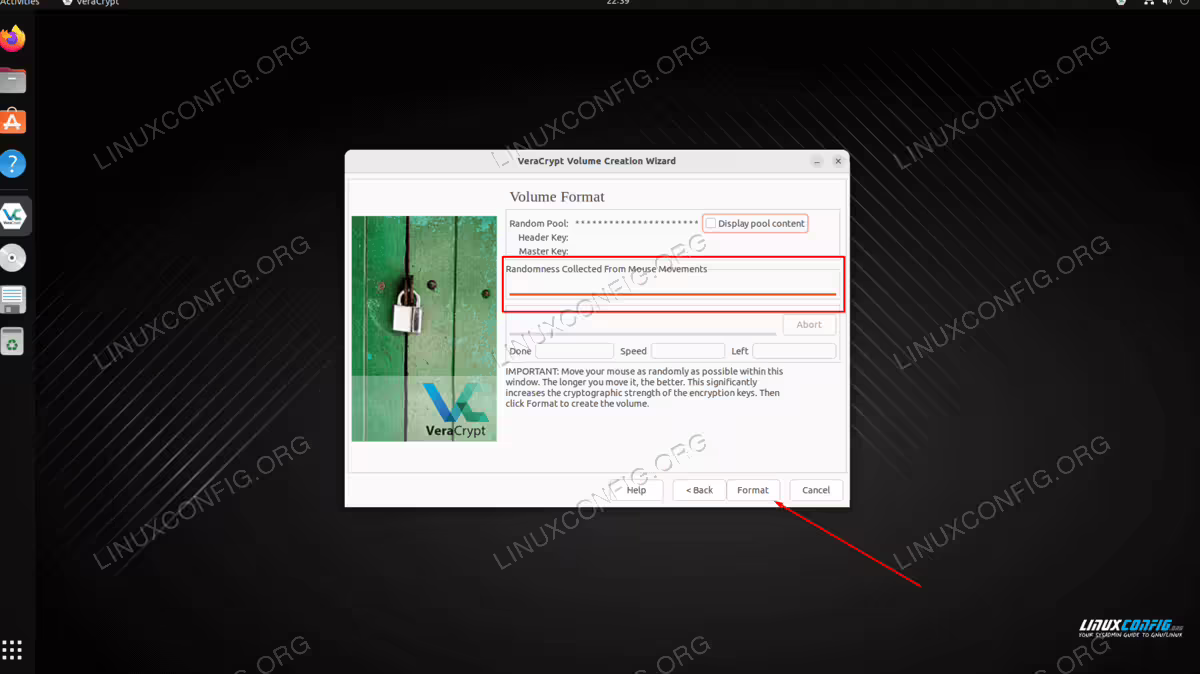The width and height of the screenshot is (1200, 674).
Task: Click the VeraCrypt padlock wizard image
Action: tap(424, 329)
